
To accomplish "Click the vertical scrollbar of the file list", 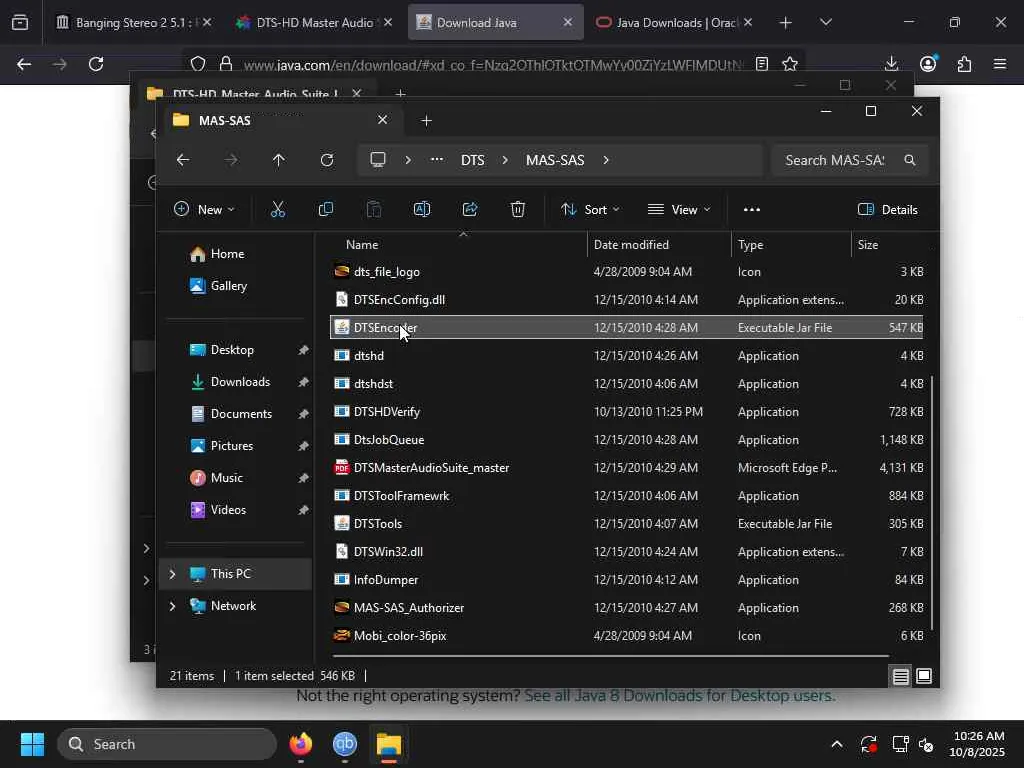I will pyautogui.click(x=932, y=503).
